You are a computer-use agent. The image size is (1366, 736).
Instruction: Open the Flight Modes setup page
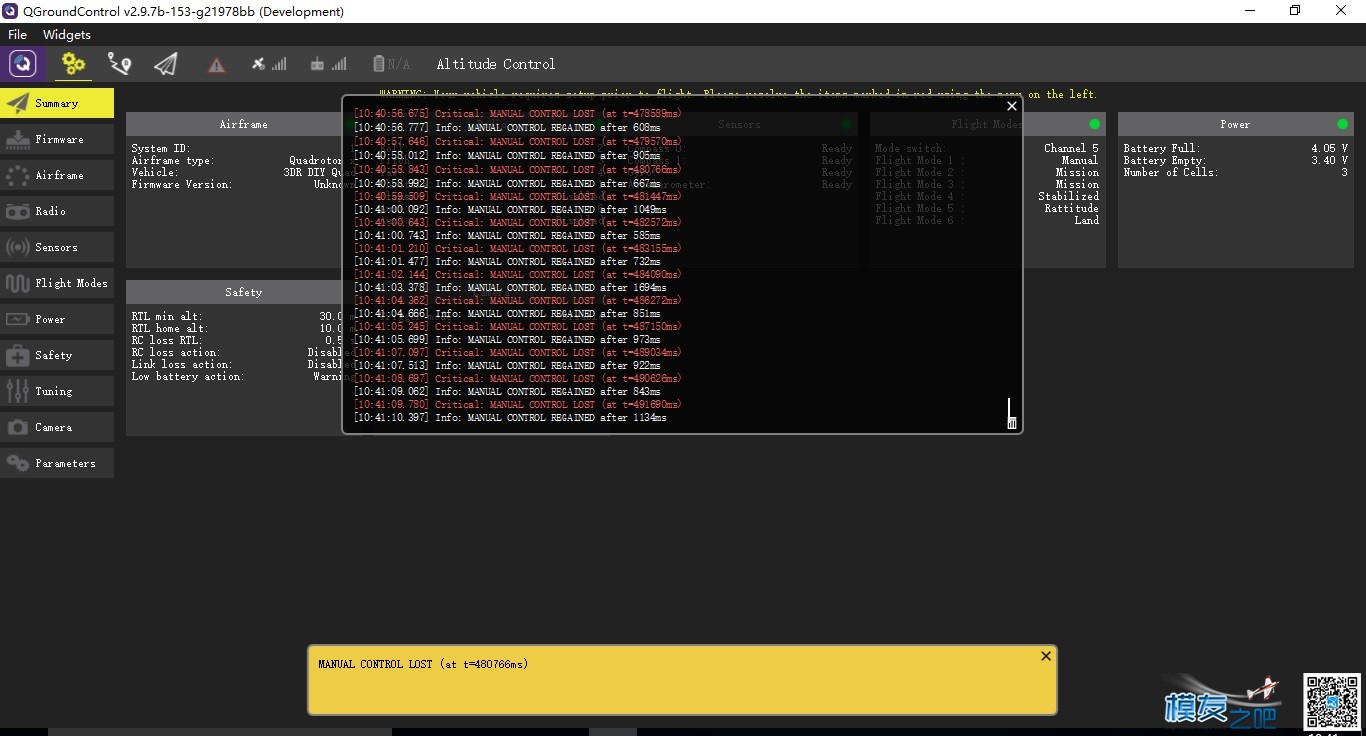pos(57,283)
